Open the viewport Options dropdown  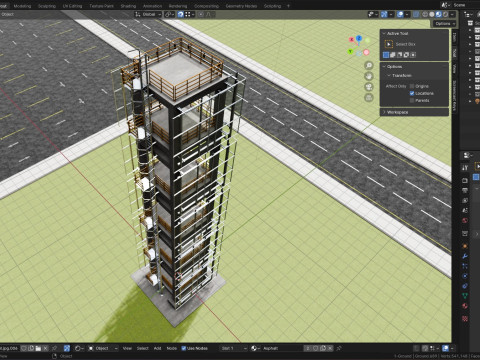444,24
